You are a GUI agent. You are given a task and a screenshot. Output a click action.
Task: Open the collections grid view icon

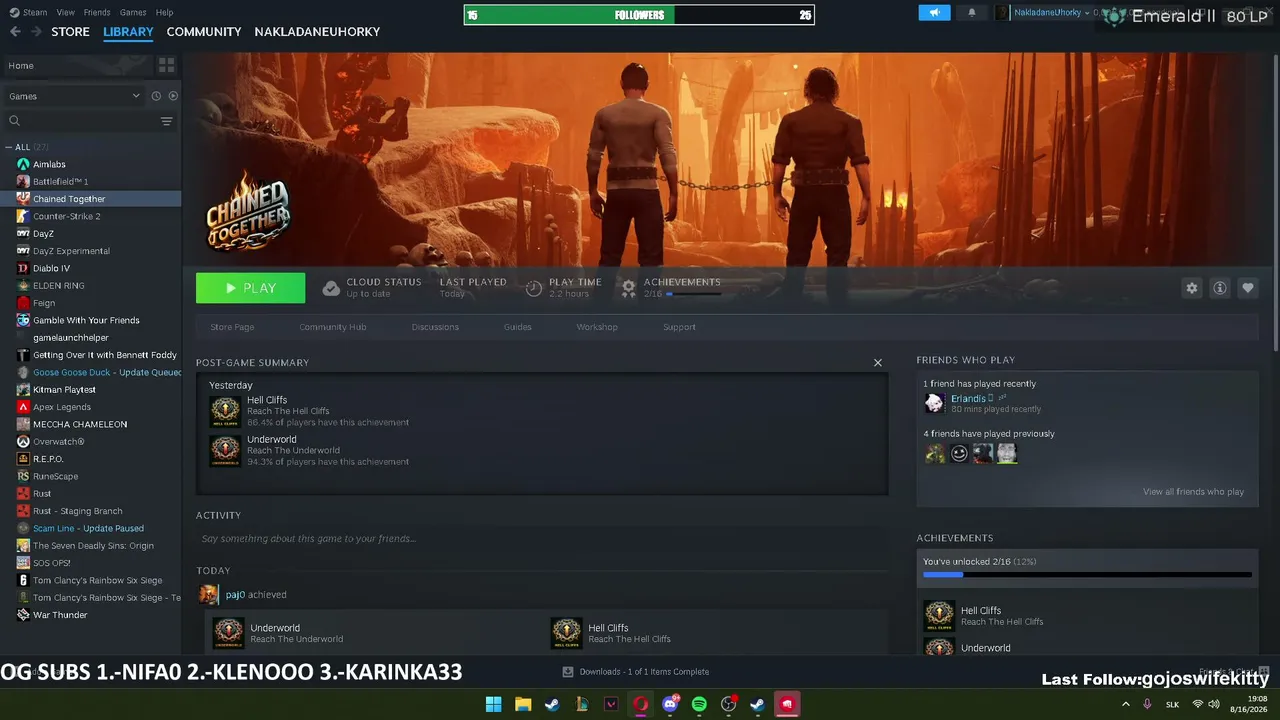coord(166,65)
